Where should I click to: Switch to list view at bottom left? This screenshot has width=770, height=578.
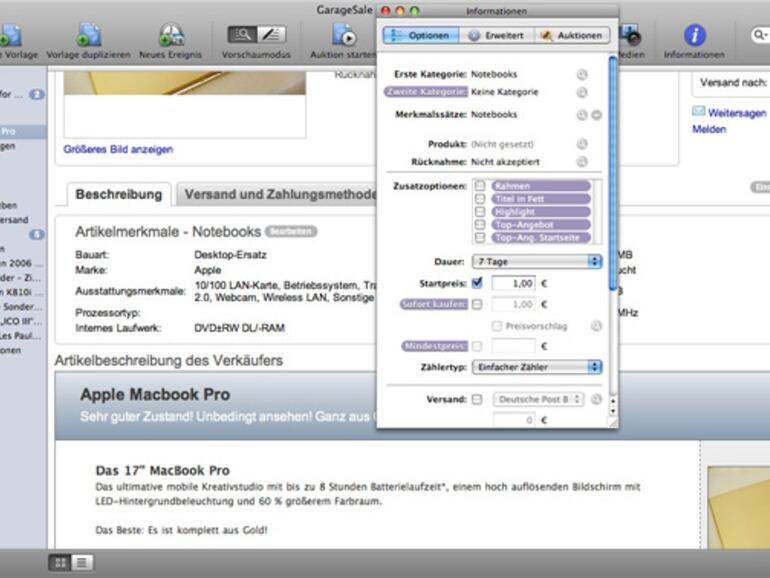[82, 563]
